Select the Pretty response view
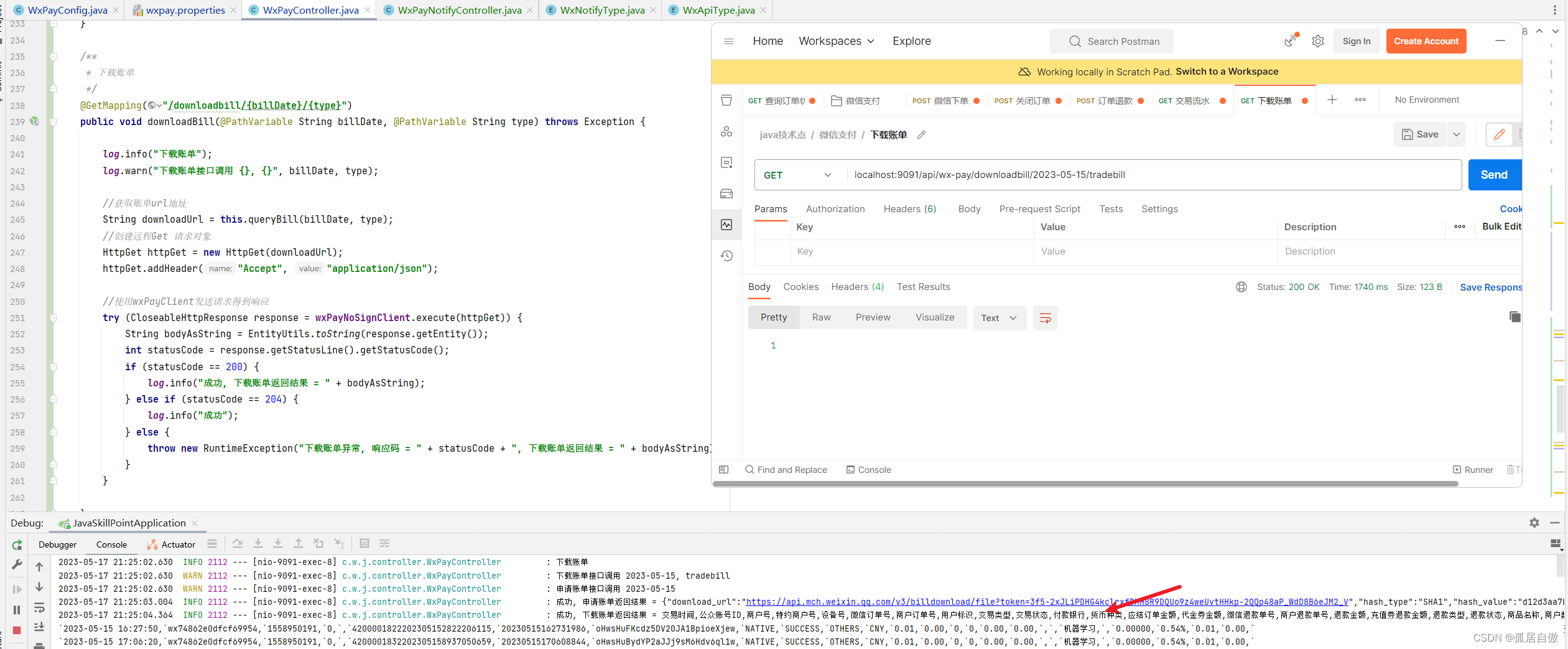Viewport: 1568px width, 649px height. pyautogui.click(x=774, y=318)
